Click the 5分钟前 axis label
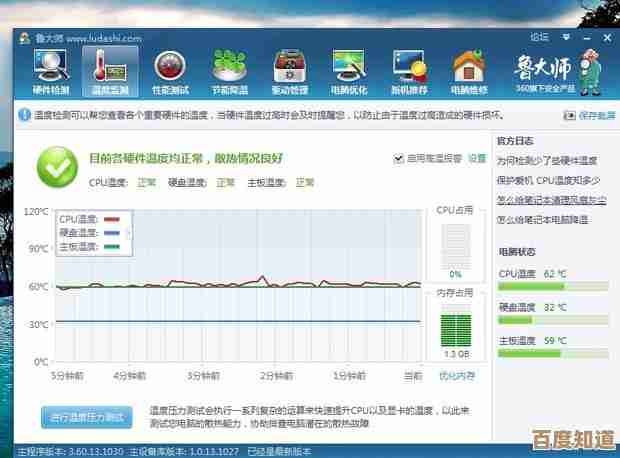Image resolution: width=620 pixels, height=458 pixels. point(68,376)
